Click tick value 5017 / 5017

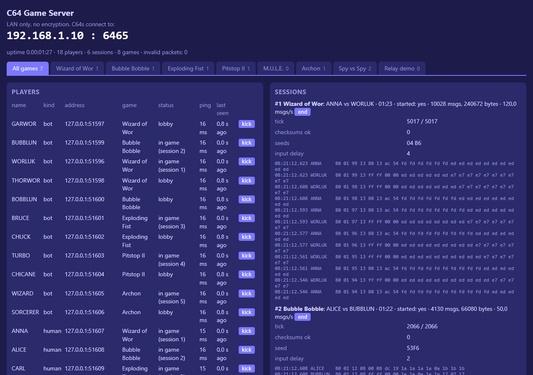point(422,121)
